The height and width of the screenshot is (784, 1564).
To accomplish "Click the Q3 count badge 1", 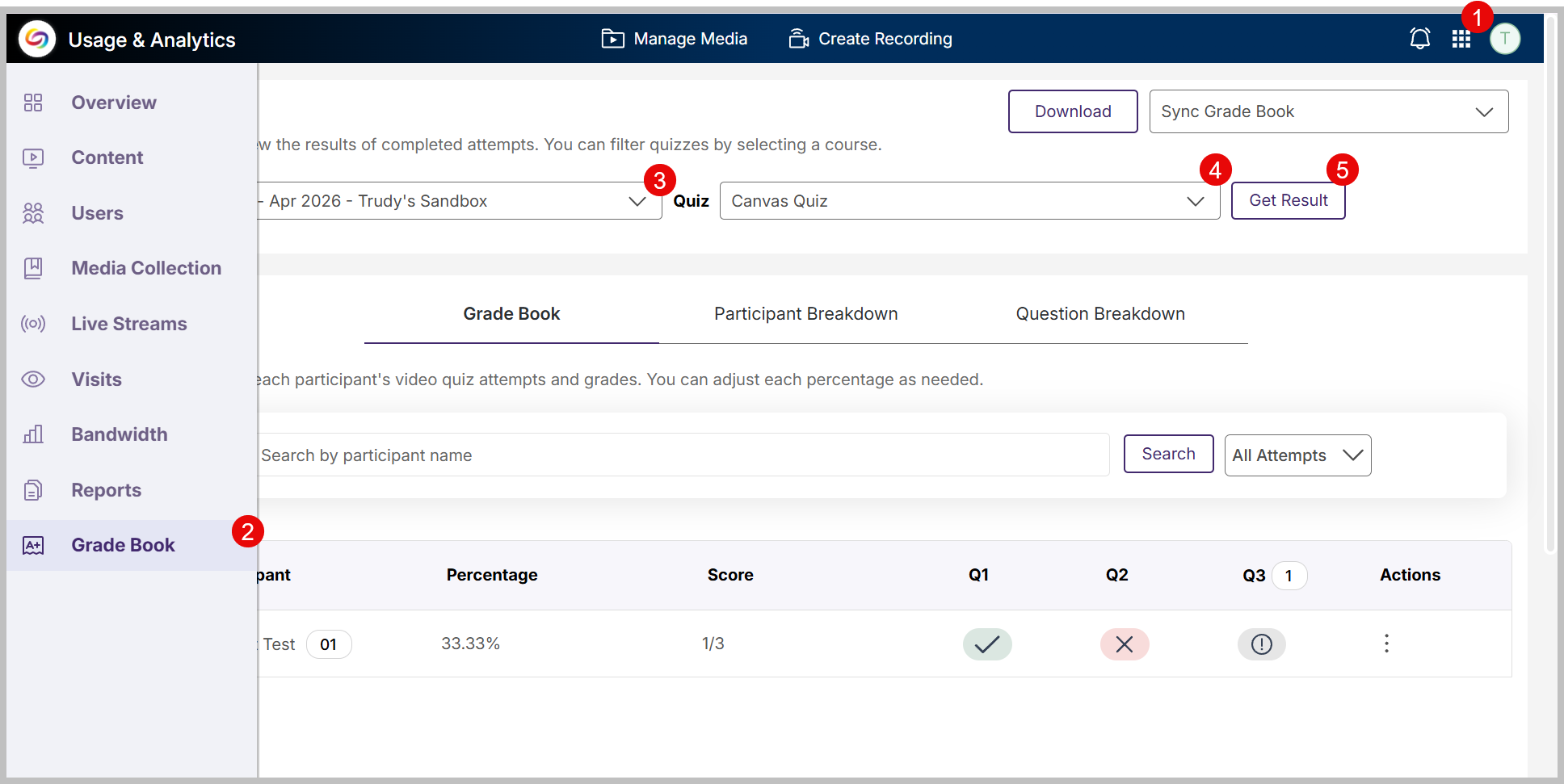I will 1289,576.
